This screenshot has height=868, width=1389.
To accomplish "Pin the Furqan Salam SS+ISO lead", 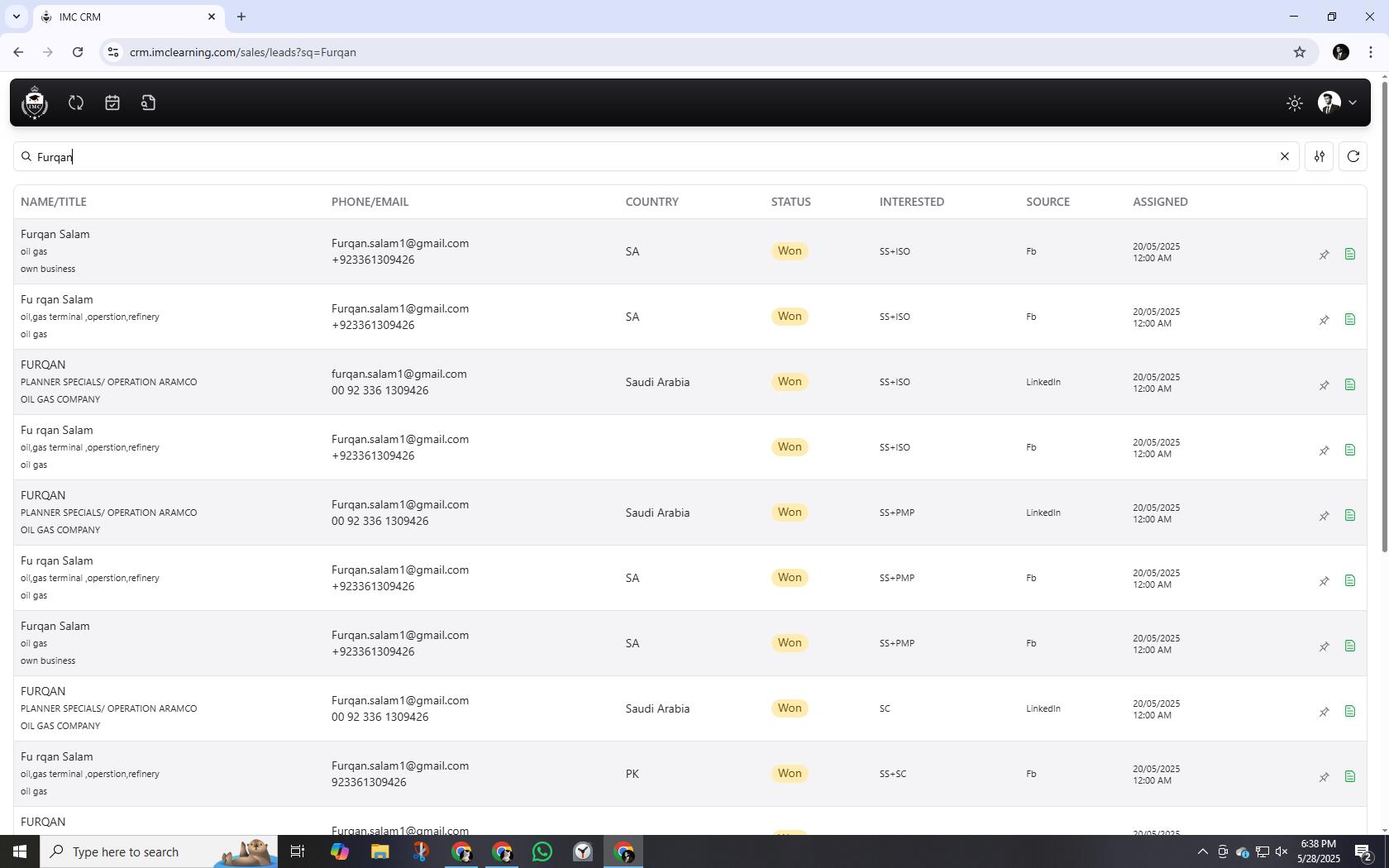I will (1324, 255).
